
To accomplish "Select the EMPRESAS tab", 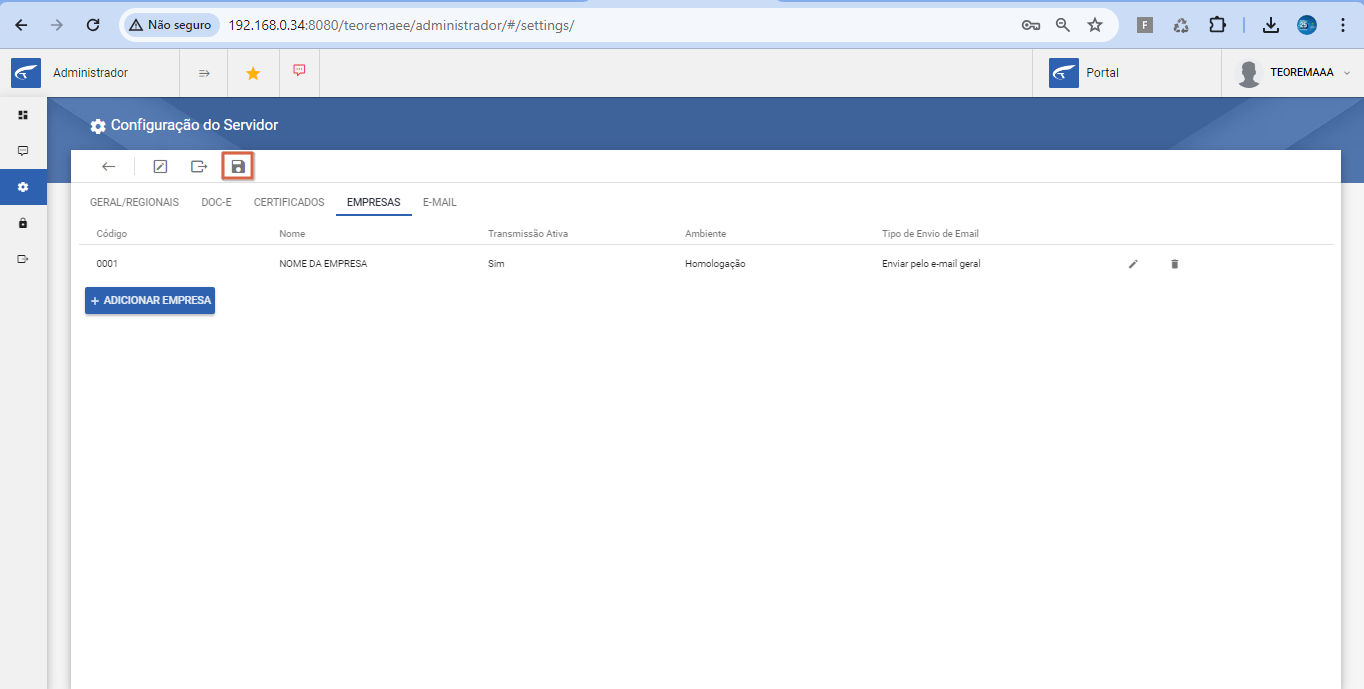I will pos(374,202).
